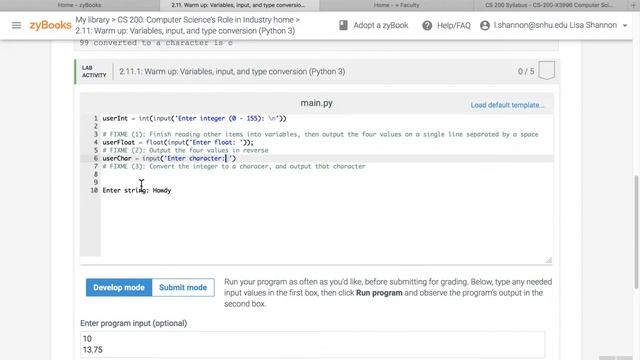
Task: Click the FIXME (2) comment line
Action: click(185, 150)
